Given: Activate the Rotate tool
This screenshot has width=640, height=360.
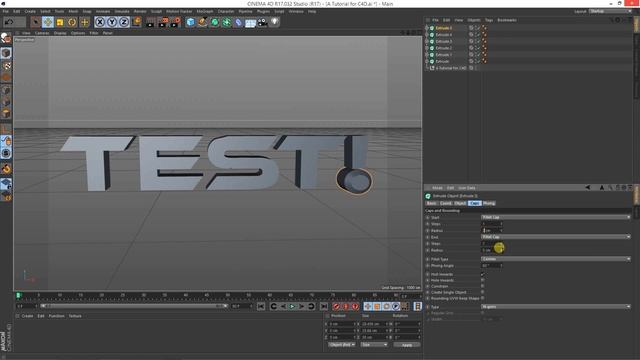Looking at the screenshot, I should tap(72, 22).
